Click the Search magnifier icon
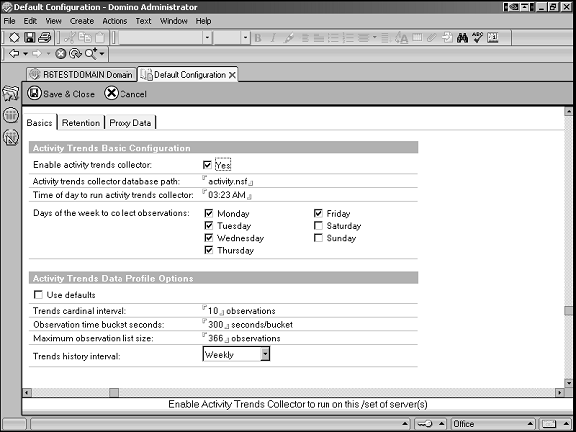The width and height of the screenshot is (576, 432). (x=91, y=54)
